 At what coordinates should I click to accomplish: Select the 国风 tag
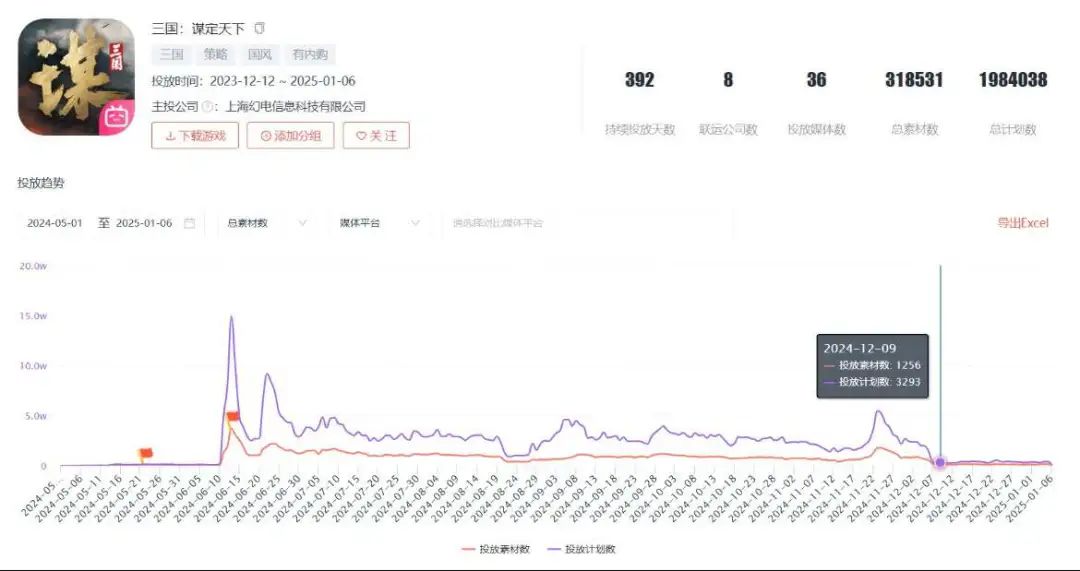260,54
